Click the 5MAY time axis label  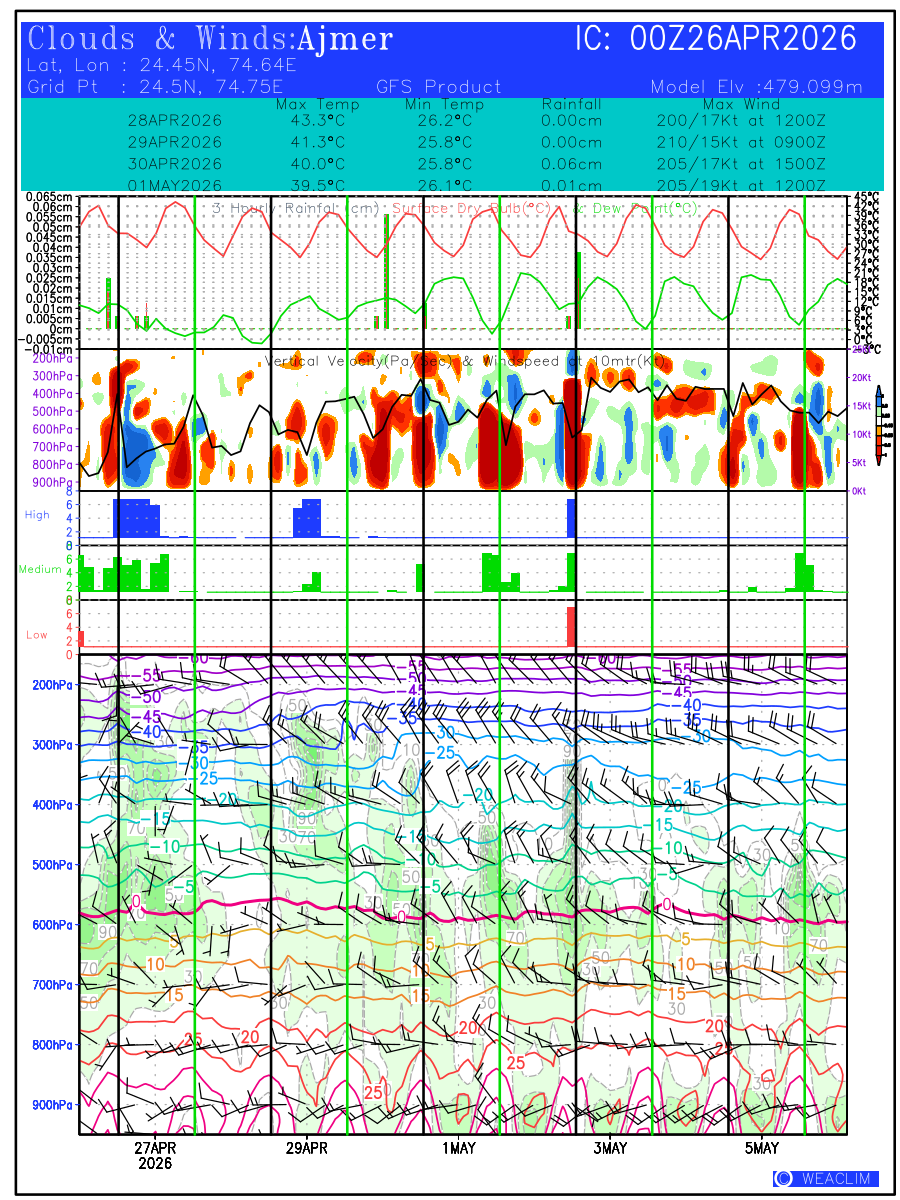tap(762, 1148)
